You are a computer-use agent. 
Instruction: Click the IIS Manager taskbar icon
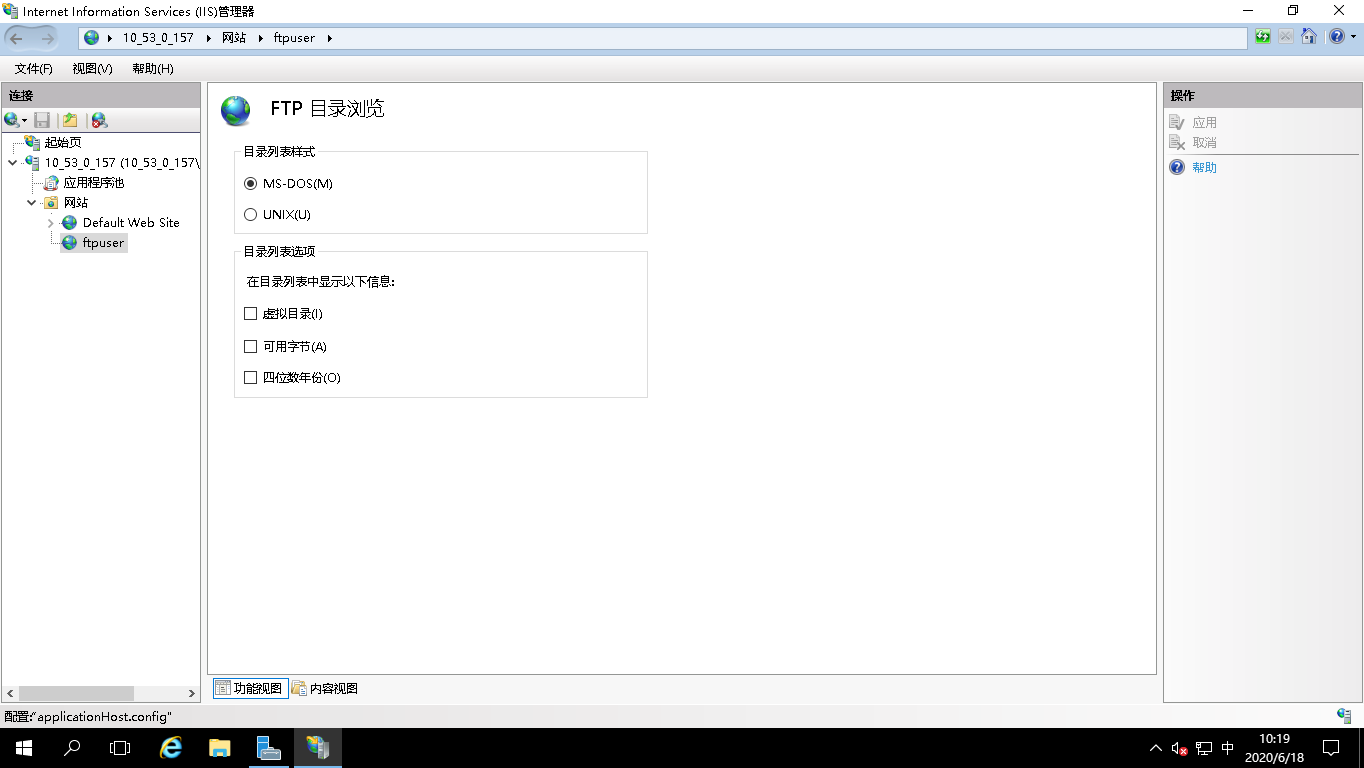click(x=318, y=748)
